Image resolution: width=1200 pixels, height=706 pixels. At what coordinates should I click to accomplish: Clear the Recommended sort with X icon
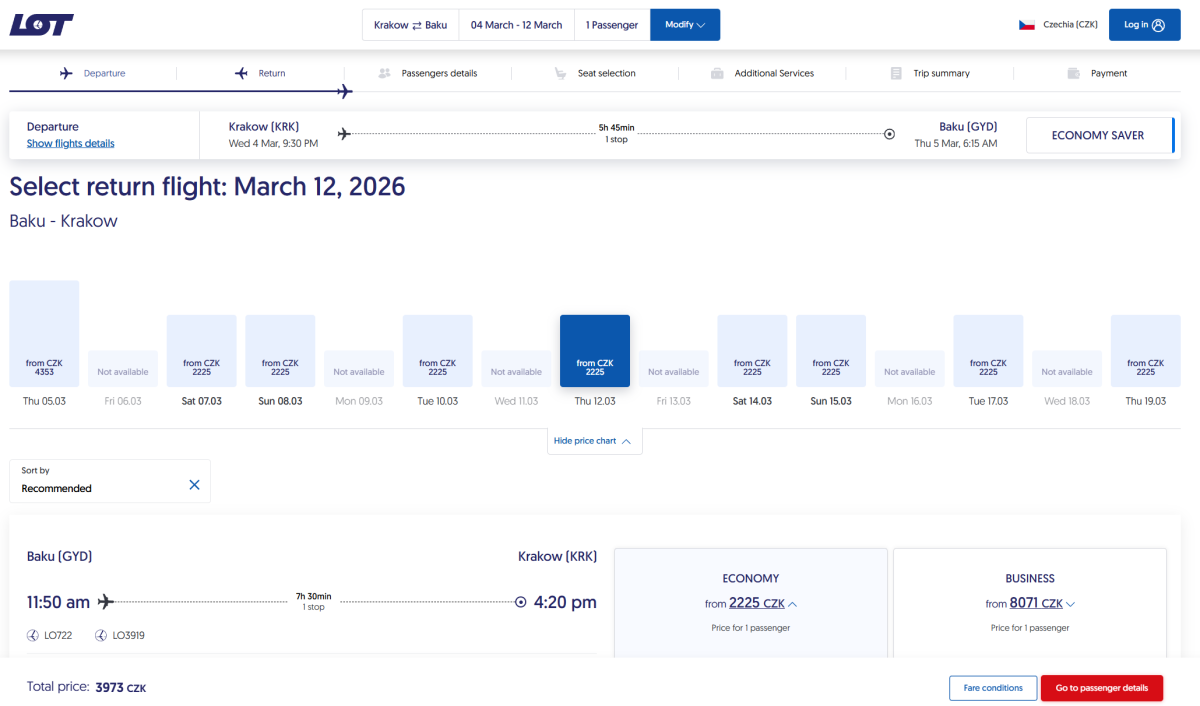(194, 484)
